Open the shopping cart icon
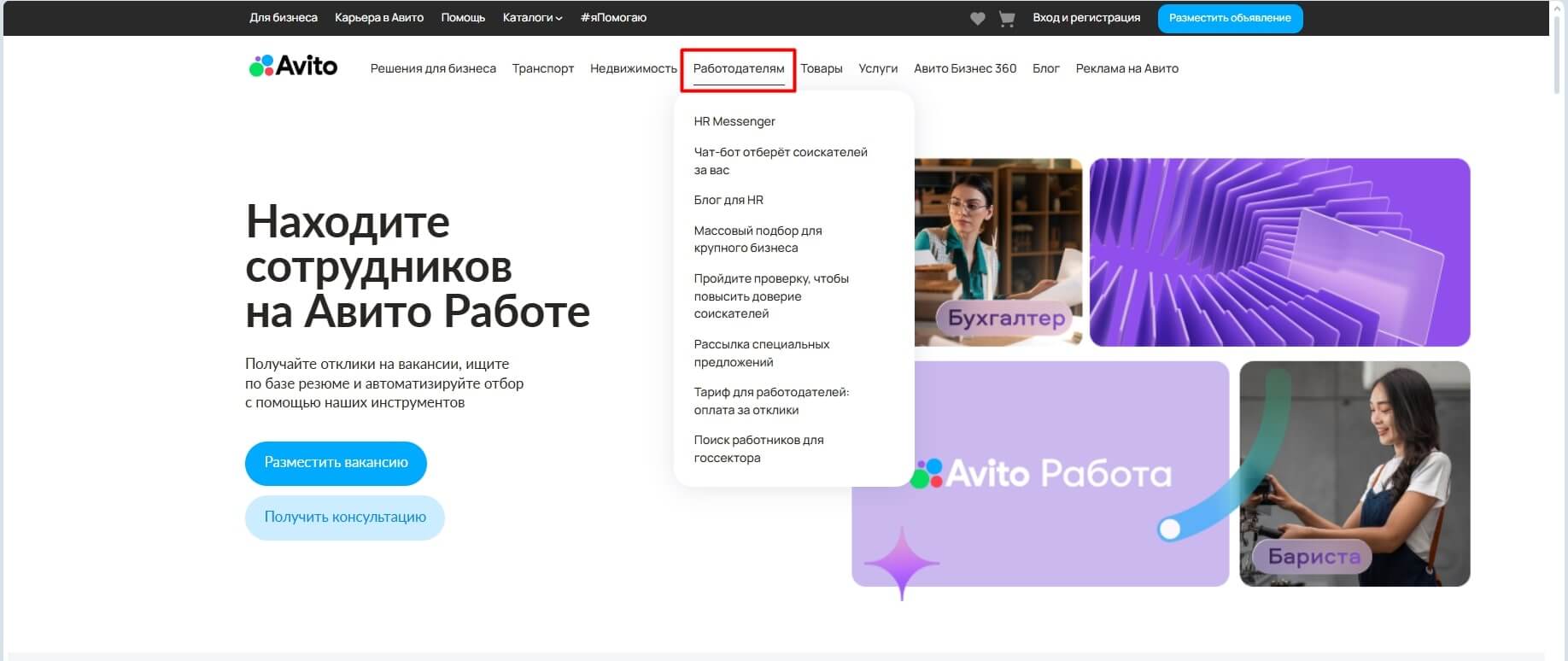This screenshot has height=661, width=1568. click(x=1007, y=18)
